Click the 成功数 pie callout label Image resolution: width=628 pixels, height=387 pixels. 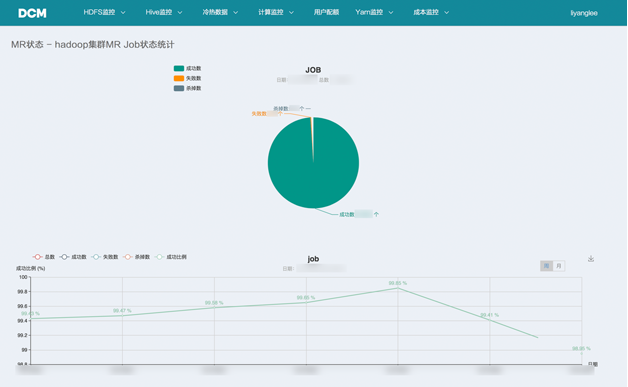(359, 214)
